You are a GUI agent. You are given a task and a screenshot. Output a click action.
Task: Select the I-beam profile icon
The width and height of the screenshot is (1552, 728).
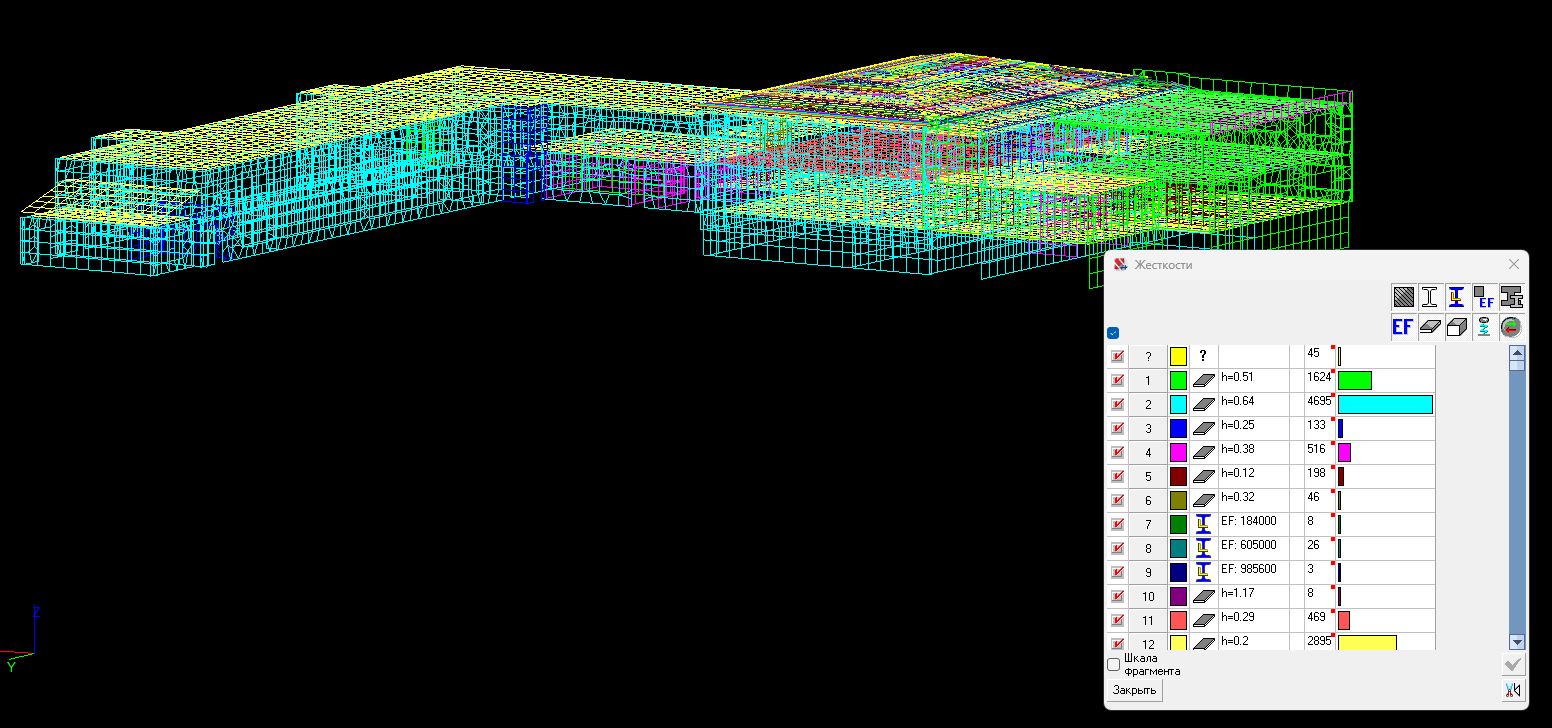[1430, 297]
